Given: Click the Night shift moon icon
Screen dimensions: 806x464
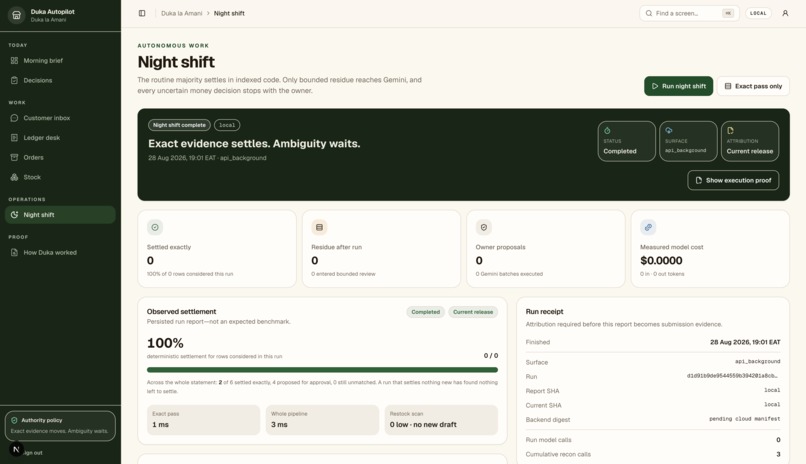Looking at the screenshot, I should [14, 215].
